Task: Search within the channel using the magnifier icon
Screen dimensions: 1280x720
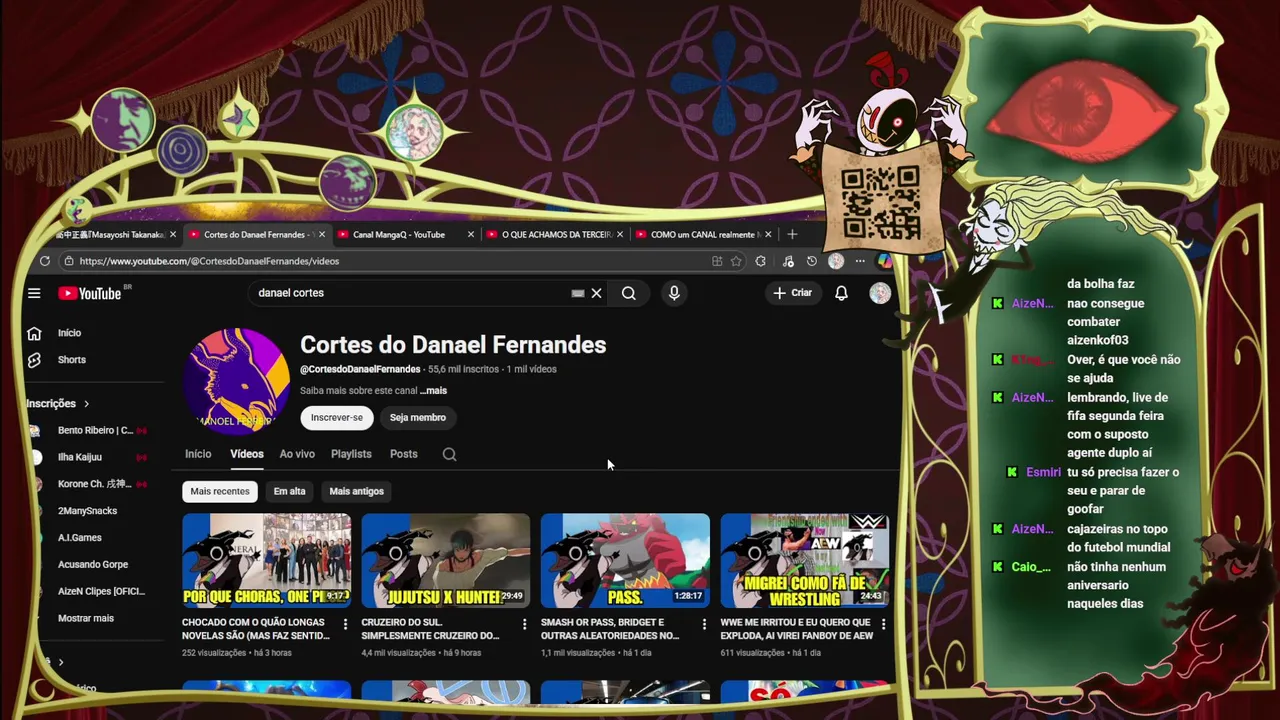Action: 449,454
